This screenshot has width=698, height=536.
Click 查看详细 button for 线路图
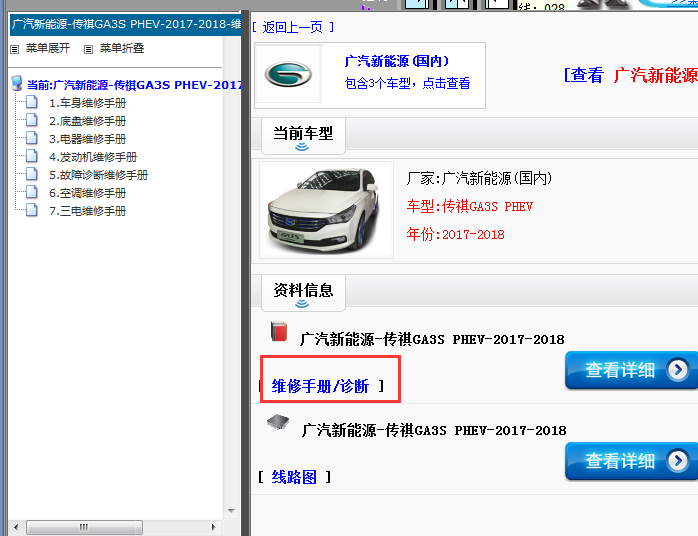(631, 461)
